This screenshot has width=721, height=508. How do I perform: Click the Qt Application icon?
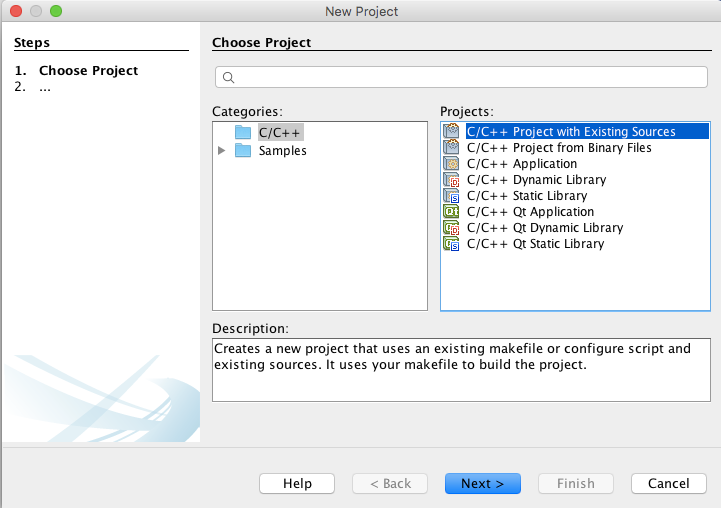click(x=451, y=211)
